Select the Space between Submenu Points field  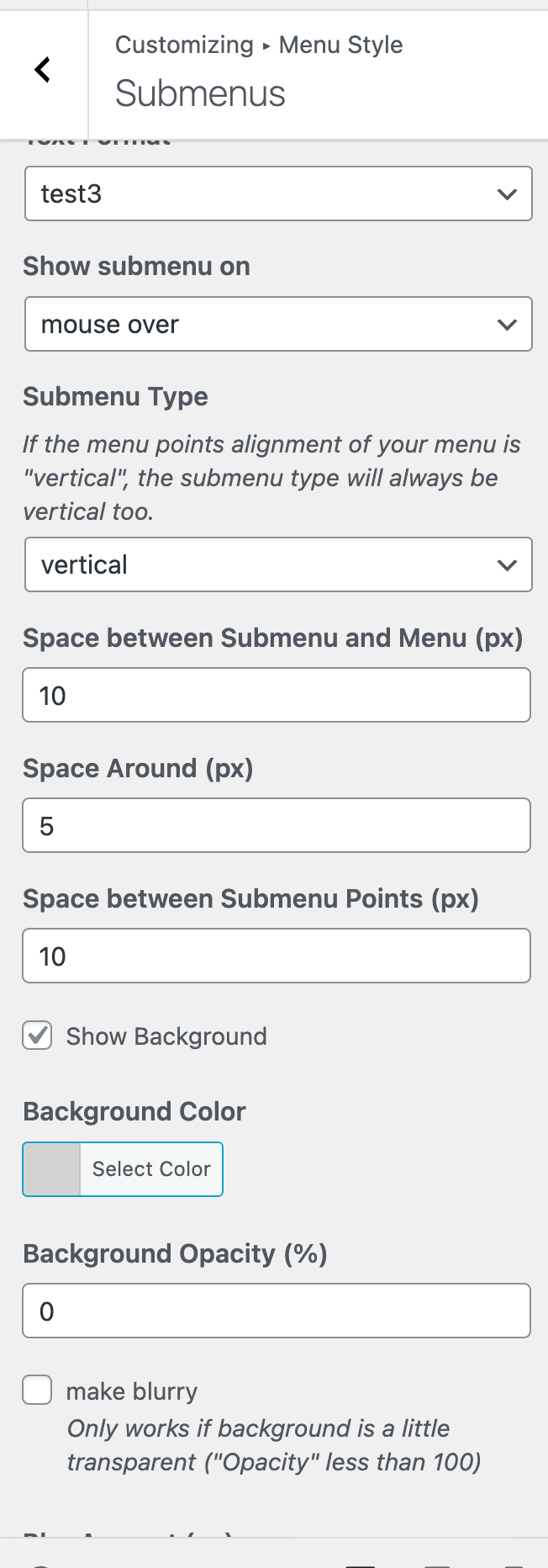277,956
